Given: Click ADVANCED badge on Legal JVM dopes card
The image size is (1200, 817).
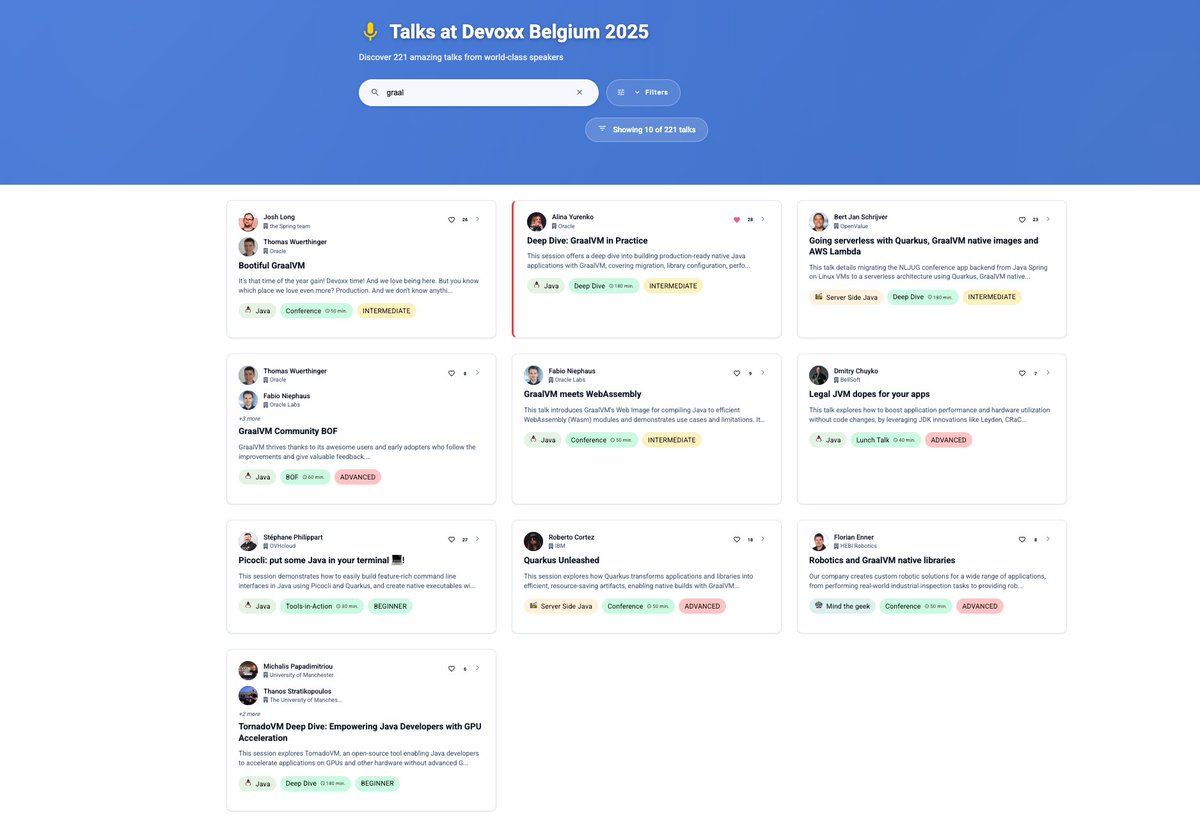Looking at the screenshot, I should [x=948, y=440].
